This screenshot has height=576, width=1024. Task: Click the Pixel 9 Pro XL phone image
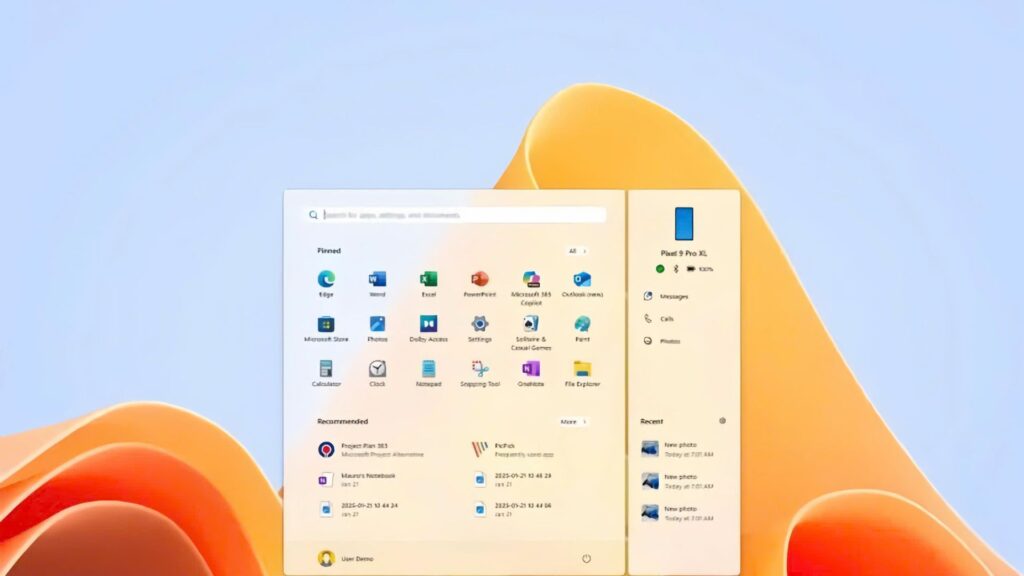tap(684, 223)
